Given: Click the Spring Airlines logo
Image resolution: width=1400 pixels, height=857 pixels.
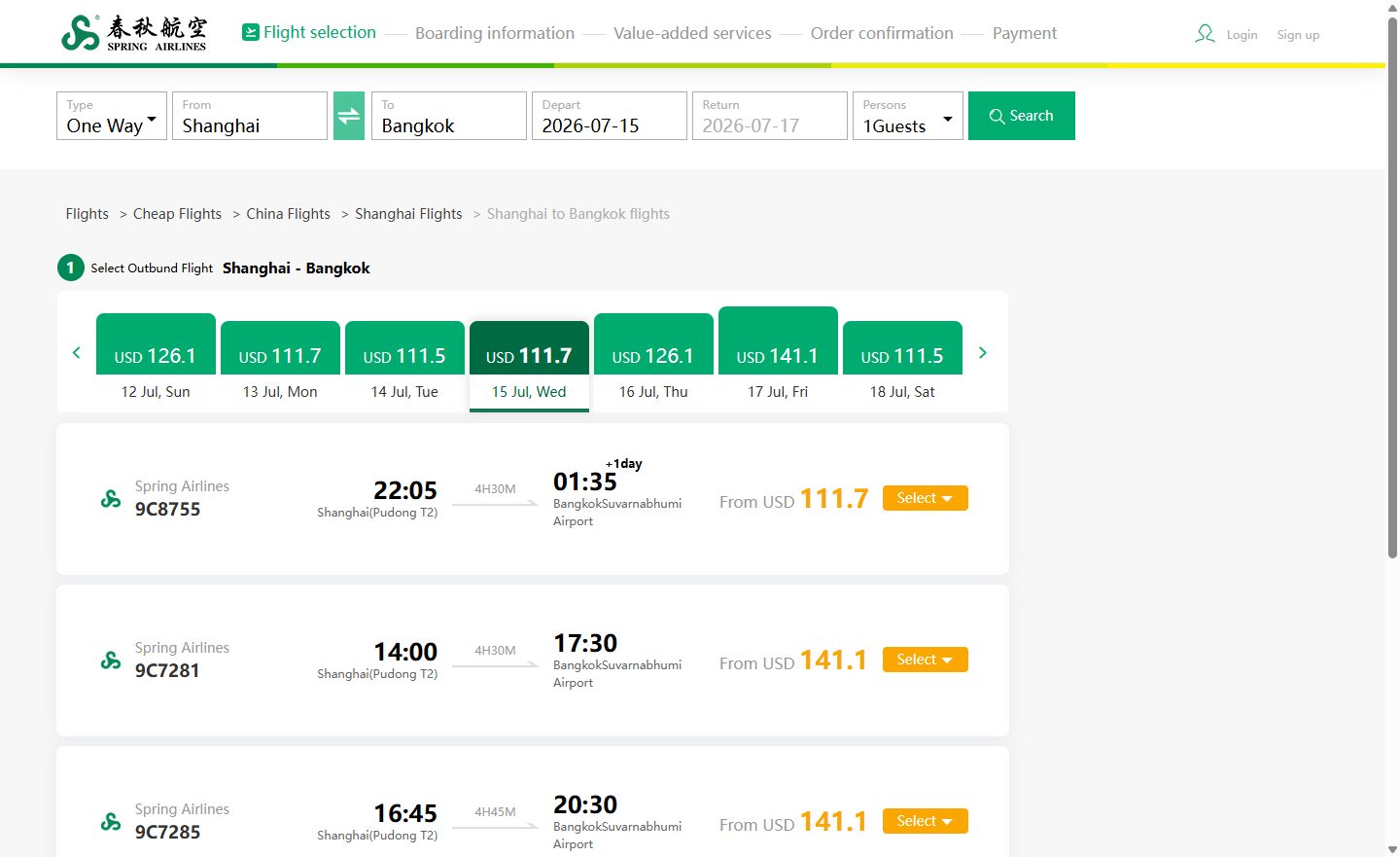Looking at the screenshot, I should (x=134, y=33).
